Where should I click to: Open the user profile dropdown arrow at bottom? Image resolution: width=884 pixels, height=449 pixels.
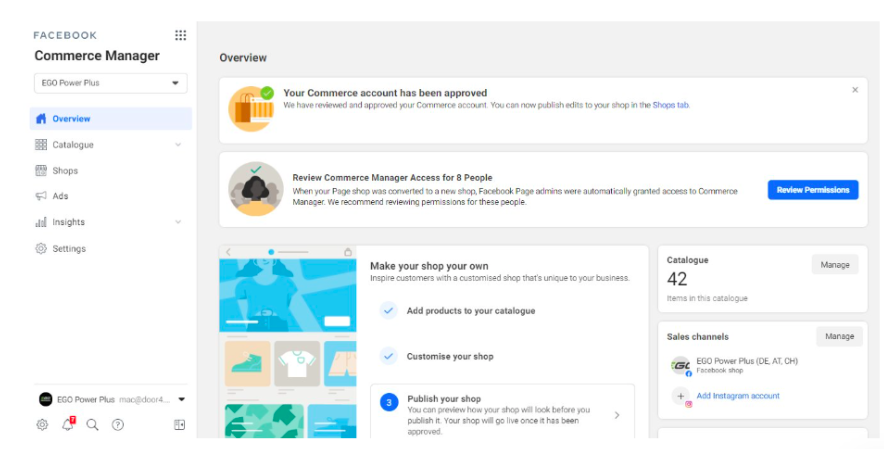coord(181,399)
